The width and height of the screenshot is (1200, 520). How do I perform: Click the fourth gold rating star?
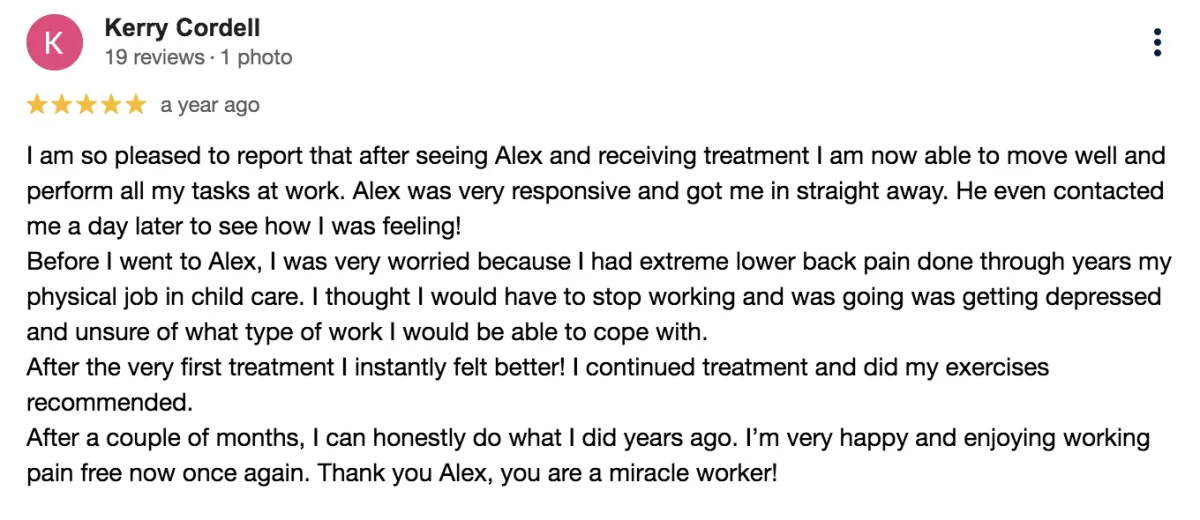point(111,104)
